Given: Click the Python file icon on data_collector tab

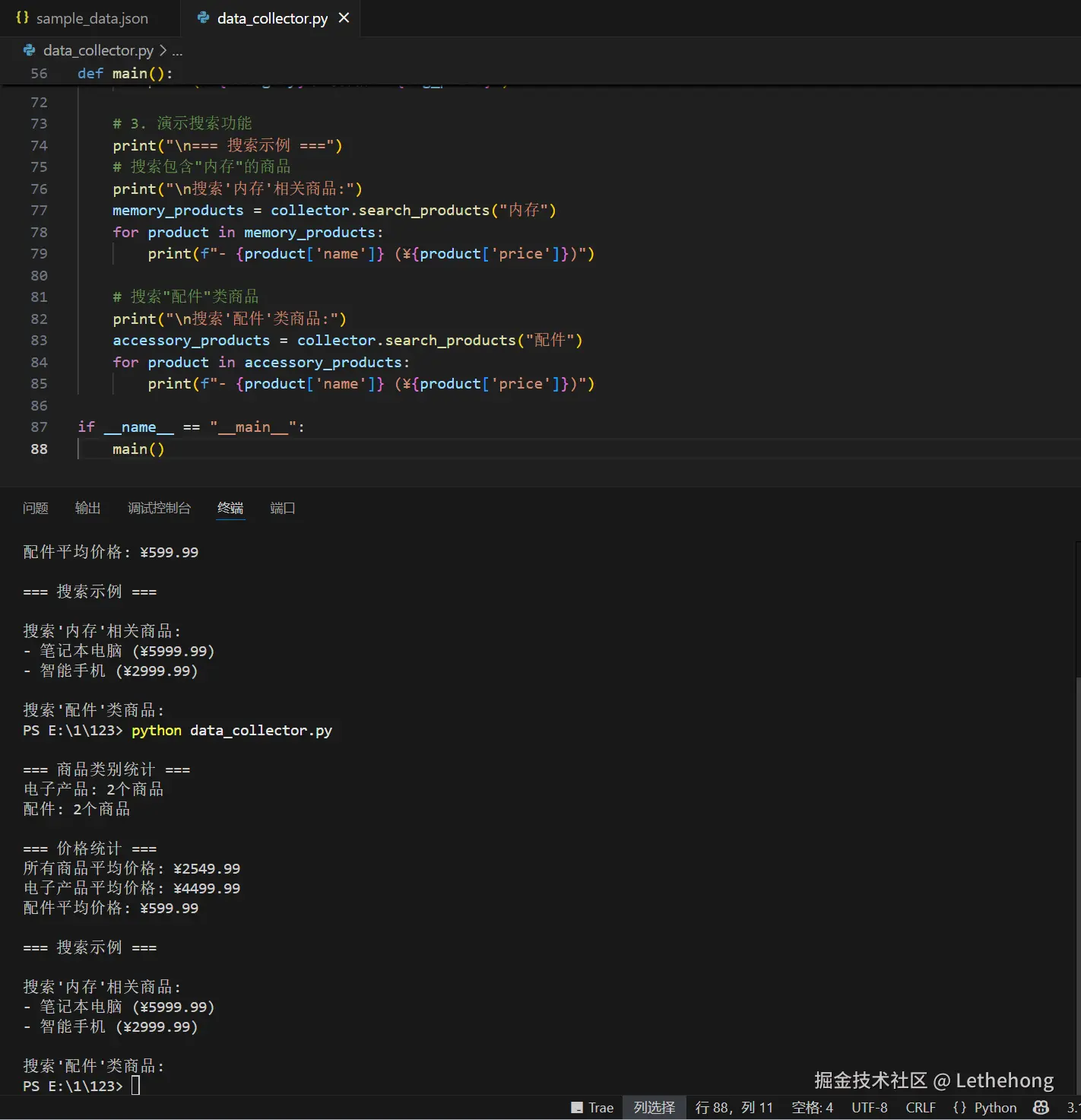Looking at the screenshot, I should [203, 17].
